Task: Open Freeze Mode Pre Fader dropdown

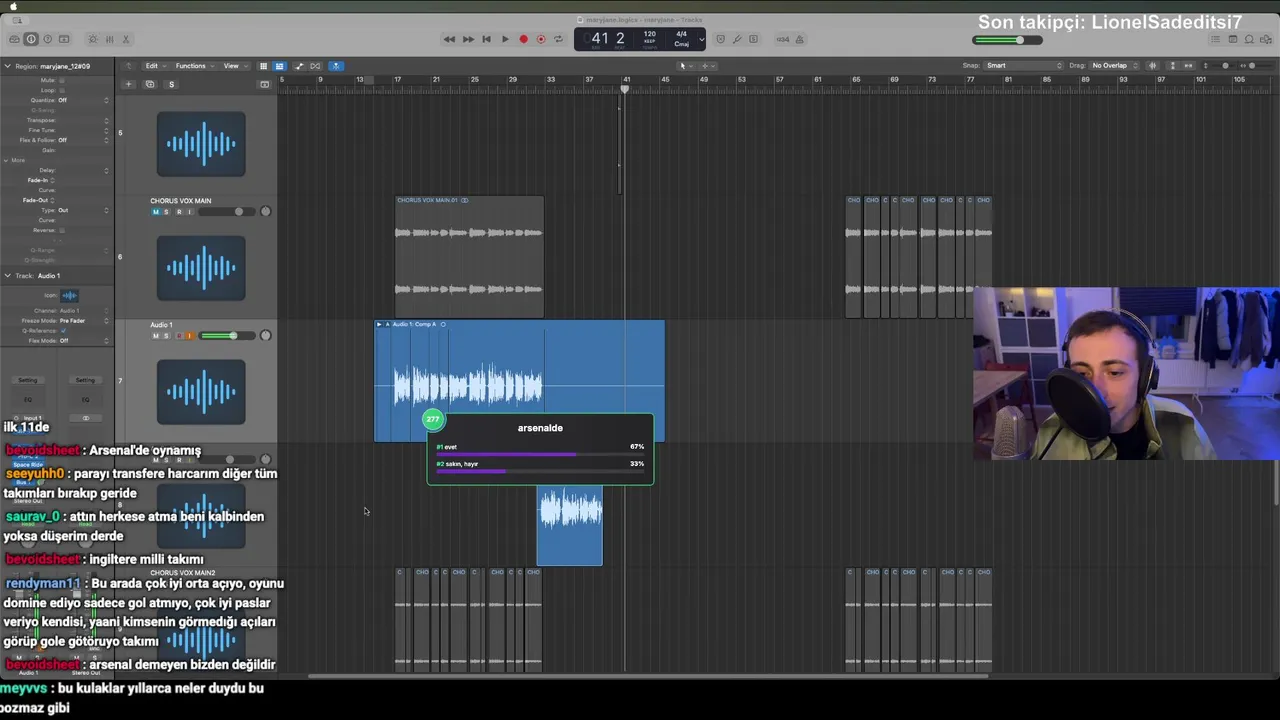Action: 83,320
